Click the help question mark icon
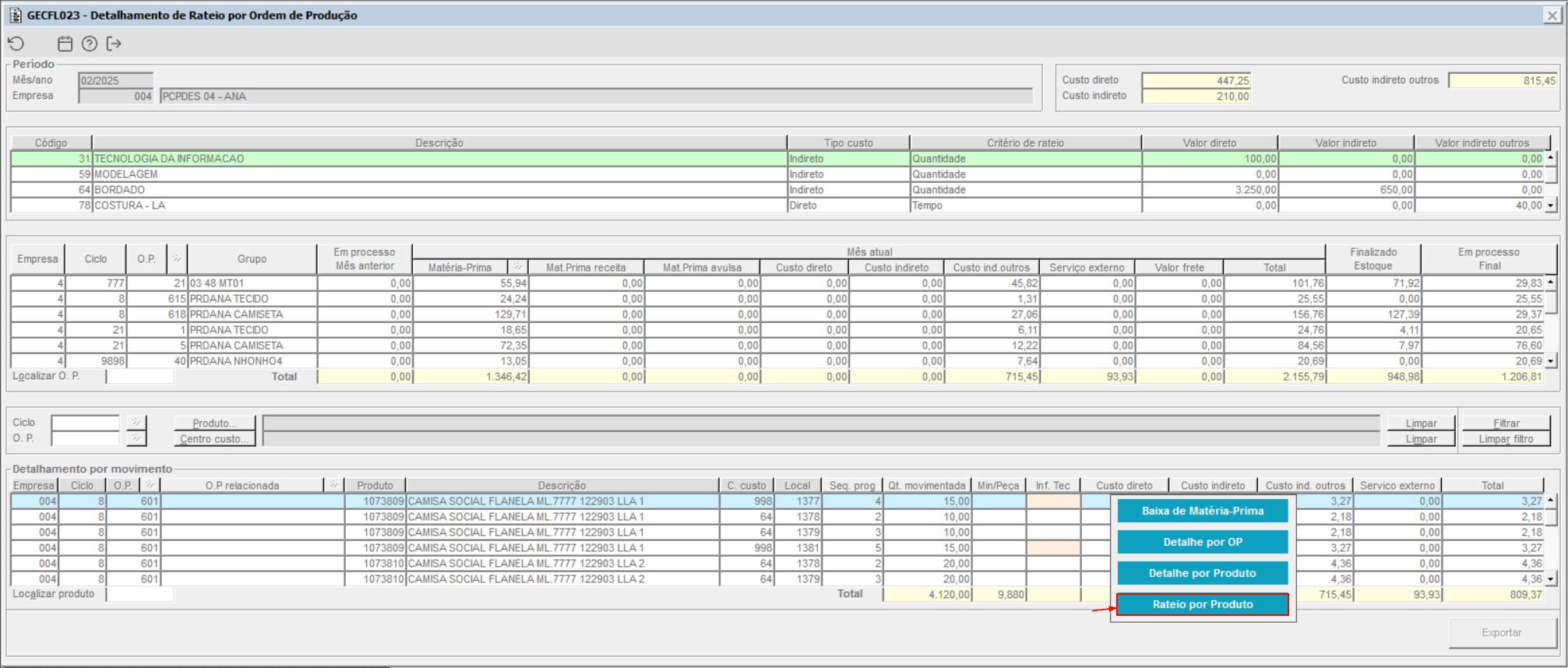Image resolution: width=1568 pixels, height=668 pixels. pos(90,44)
